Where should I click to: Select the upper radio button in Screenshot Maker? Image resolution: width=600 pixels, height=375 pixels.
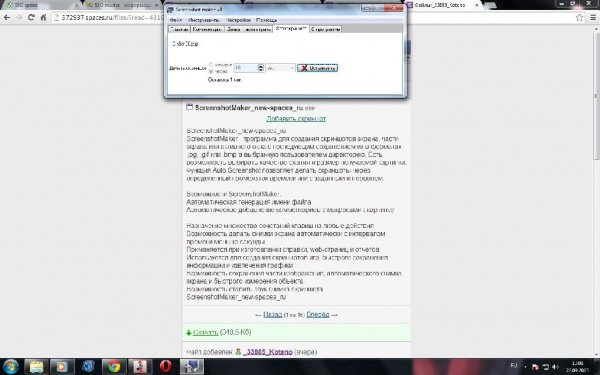[211, 64]
